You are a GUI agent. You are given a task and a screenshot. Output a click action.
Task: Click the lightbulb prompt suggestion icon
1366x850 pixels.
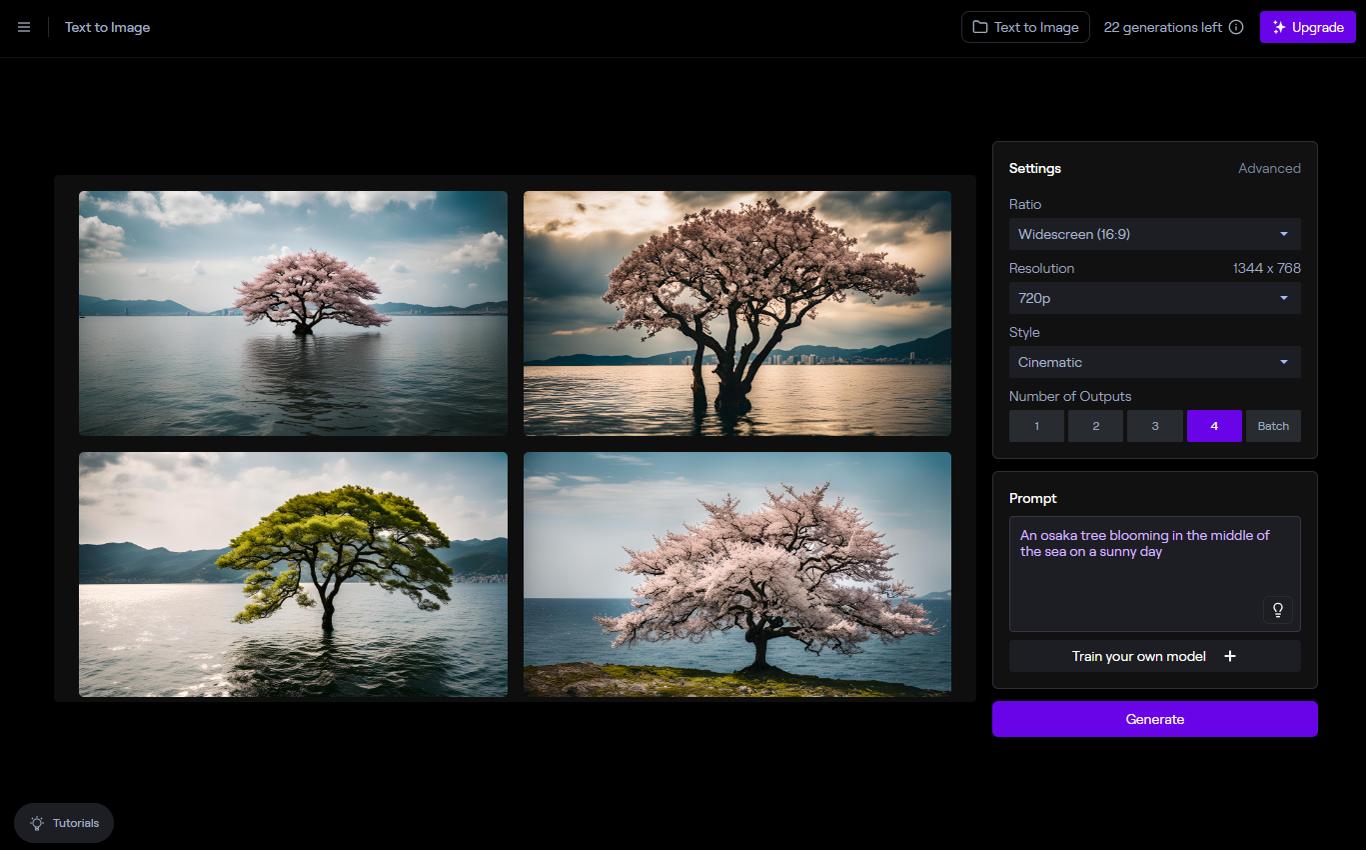coord(1278,610)
